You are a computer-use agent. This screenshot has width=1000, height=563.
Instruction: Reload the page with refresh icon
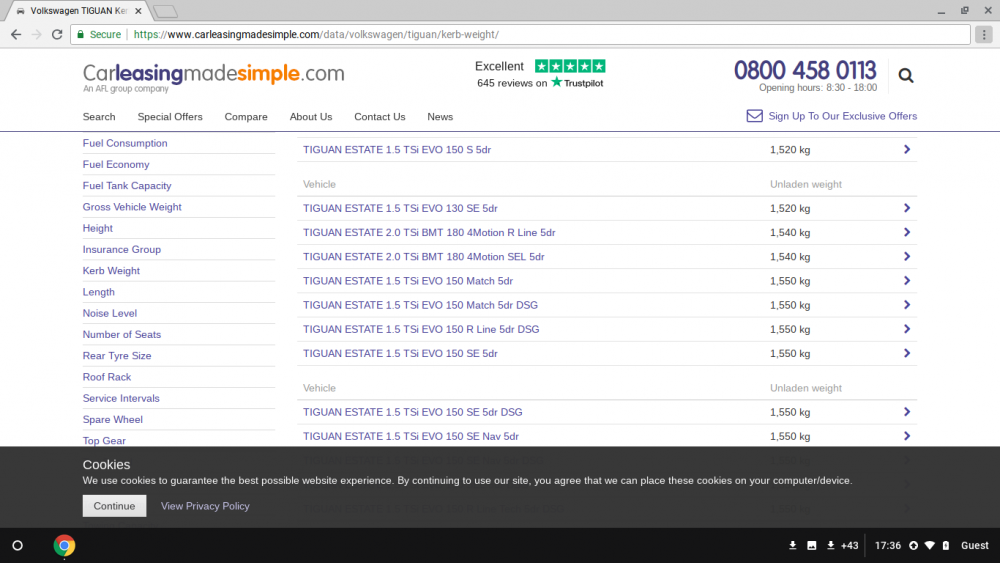coord(57,34)
